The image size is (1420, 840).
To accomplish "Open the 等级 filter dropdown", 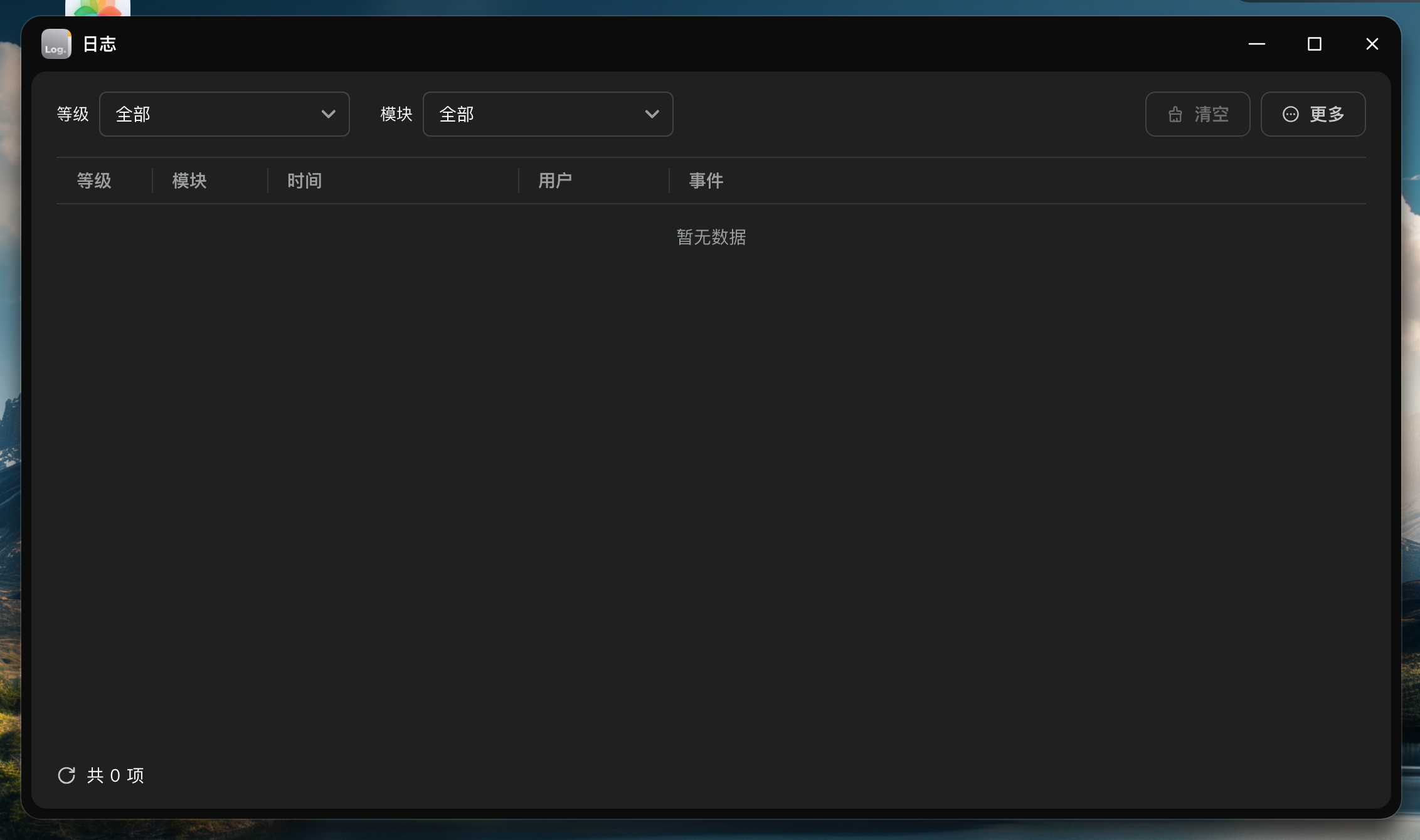I will pos(225,114).
